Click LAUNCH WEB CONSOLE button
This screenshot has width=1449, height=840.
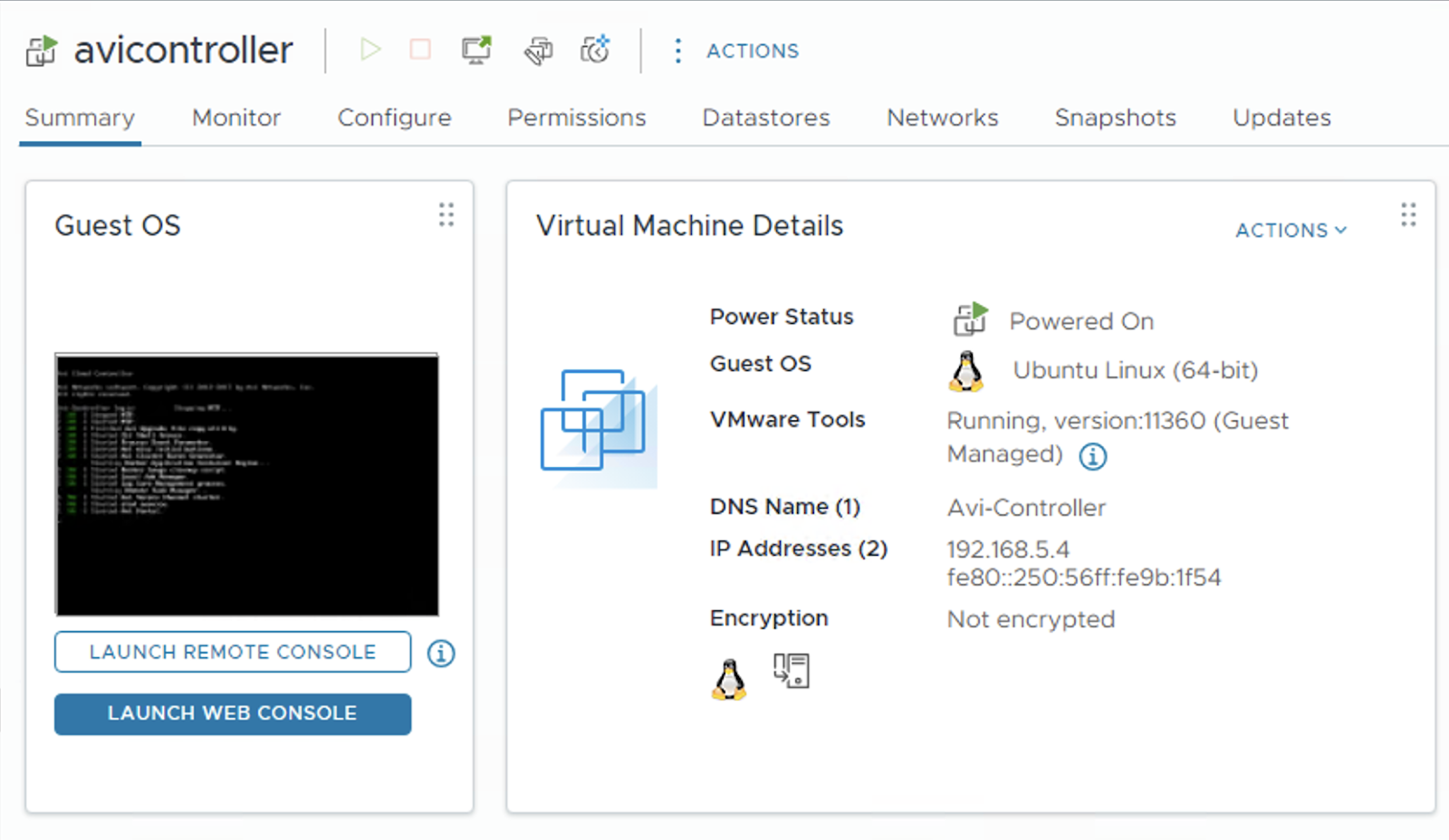(x=233, y=713)
